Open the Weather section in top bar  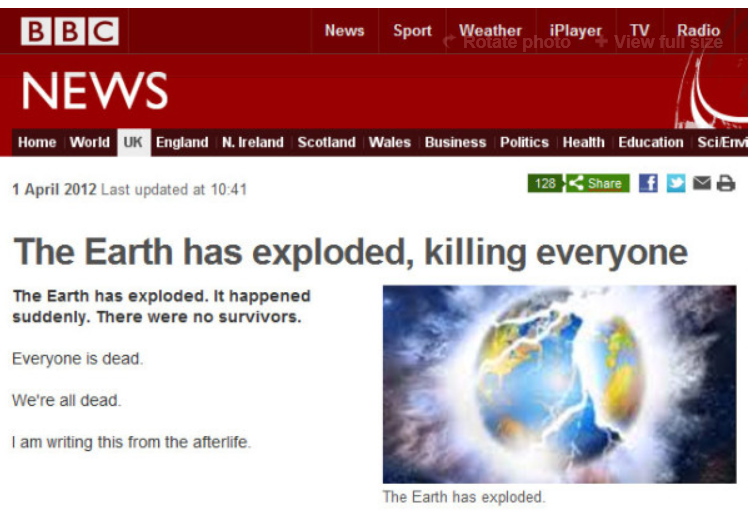[490, 31]
